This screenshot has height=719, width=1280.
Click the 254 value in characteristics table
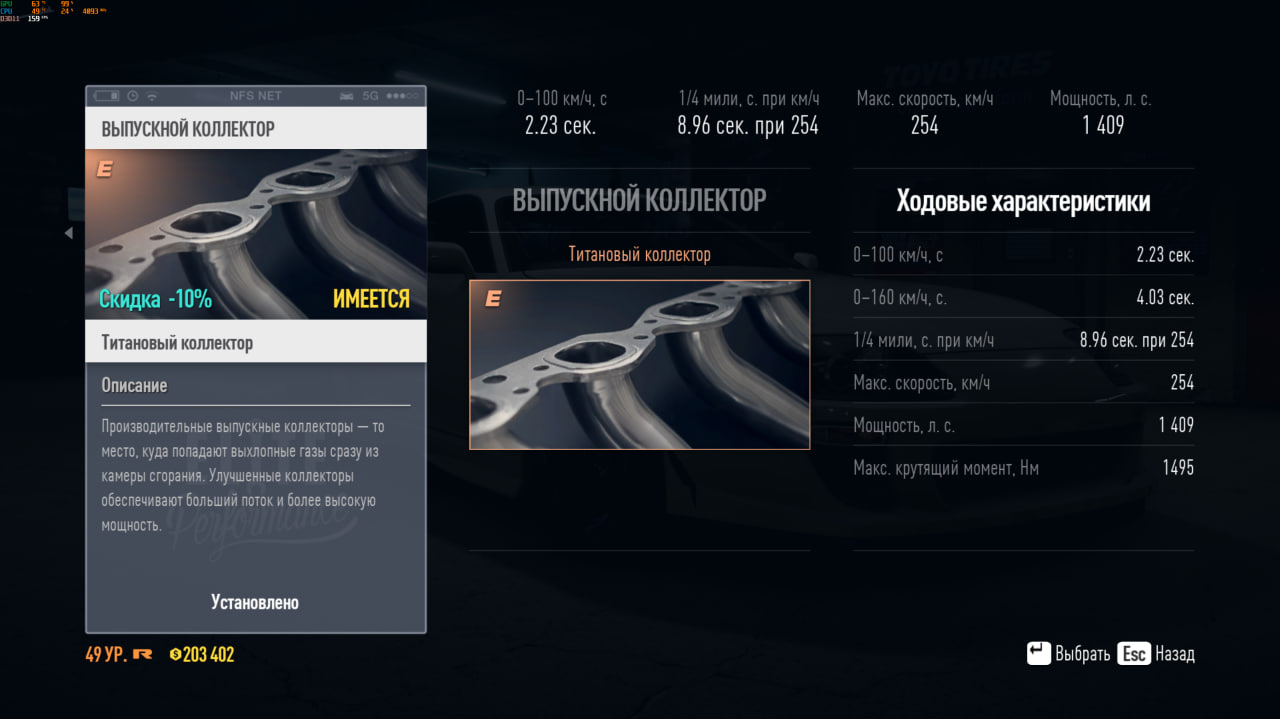pos(1182,383)
